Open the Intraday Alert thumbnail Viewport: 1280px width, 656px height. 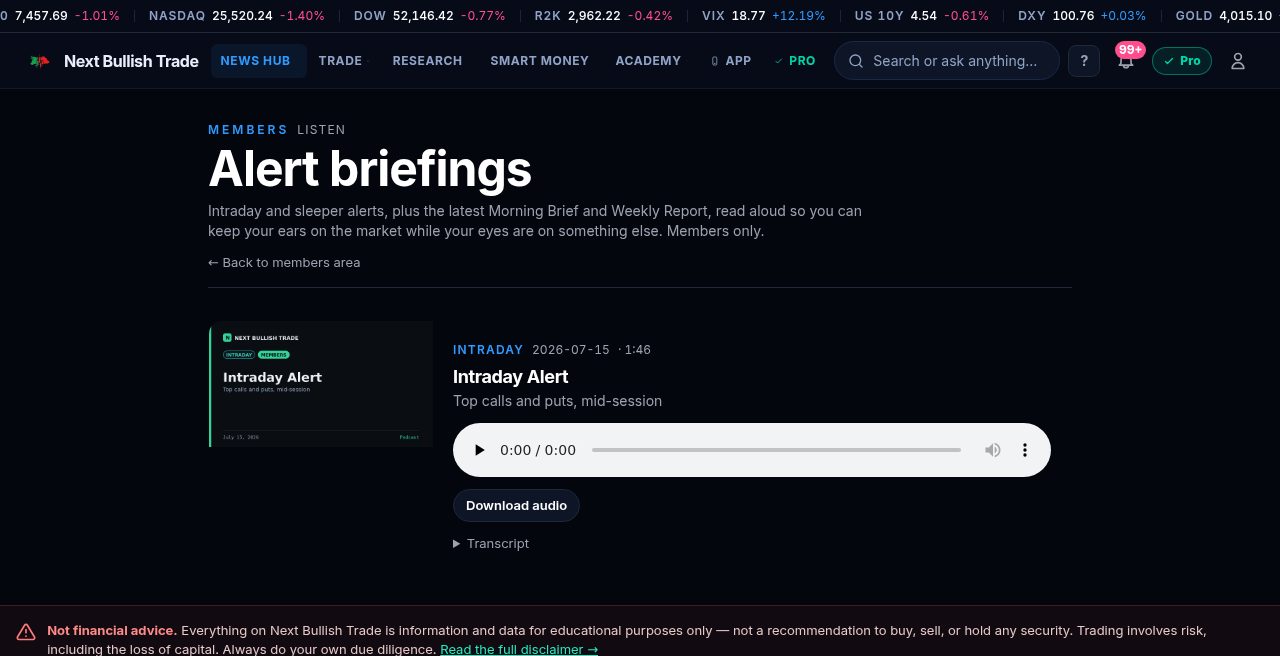click(321, 384)
